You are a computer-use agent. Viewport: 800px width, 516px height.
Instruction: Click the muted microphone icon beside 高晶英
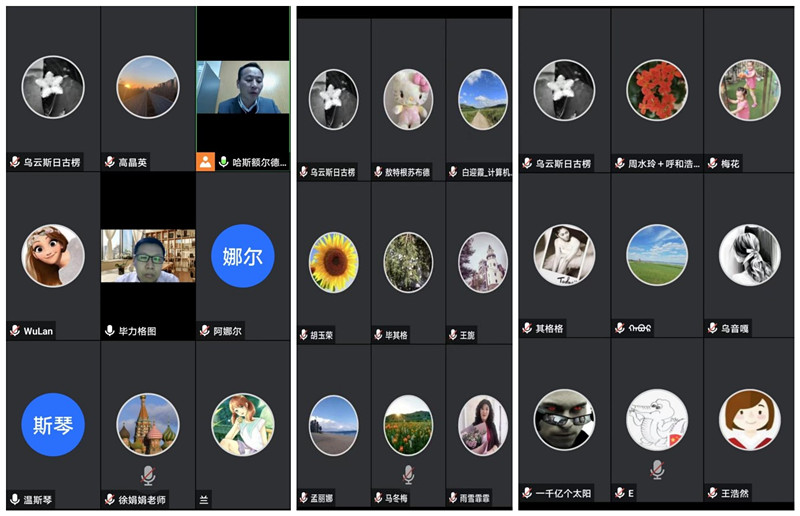[109, 162]
